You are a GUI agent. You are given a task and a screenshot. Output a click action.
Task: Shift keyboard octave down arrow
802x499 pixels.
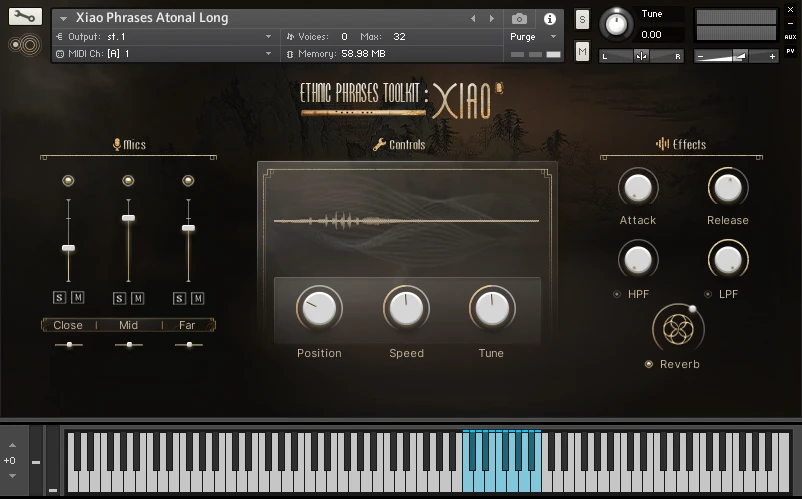pos(13,476)
